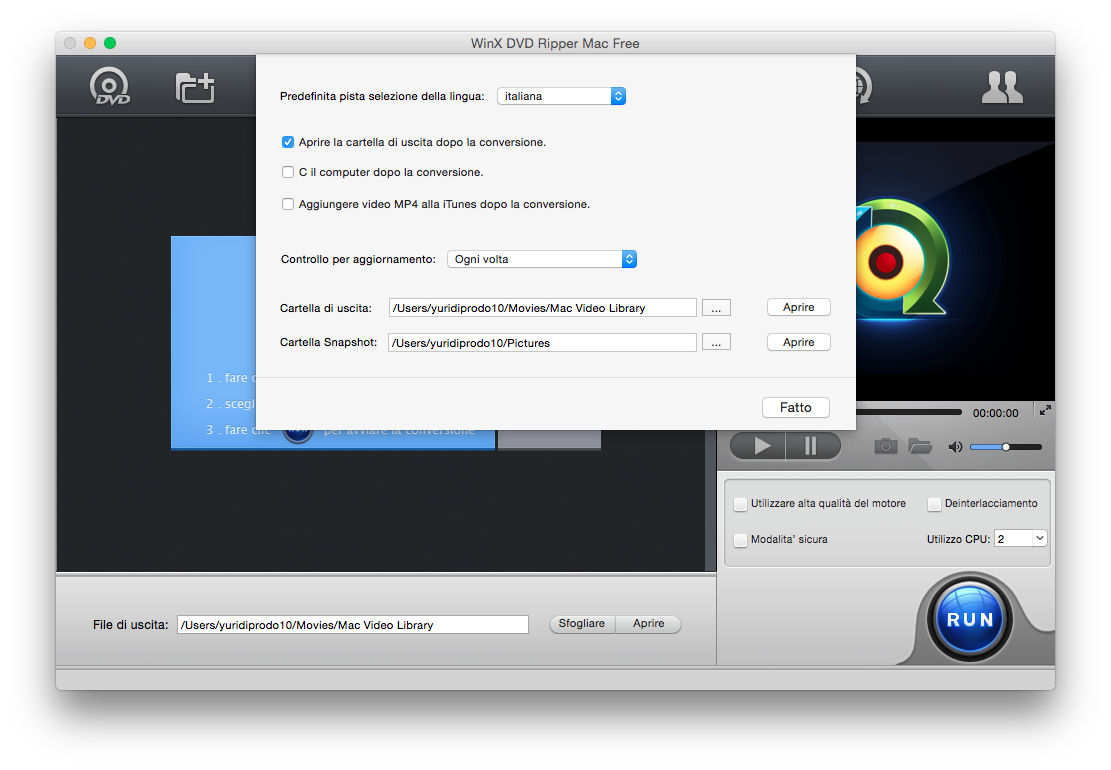Click the File di uscita path field
This screenshot has width=1111, height=770.
click(353, 625)
